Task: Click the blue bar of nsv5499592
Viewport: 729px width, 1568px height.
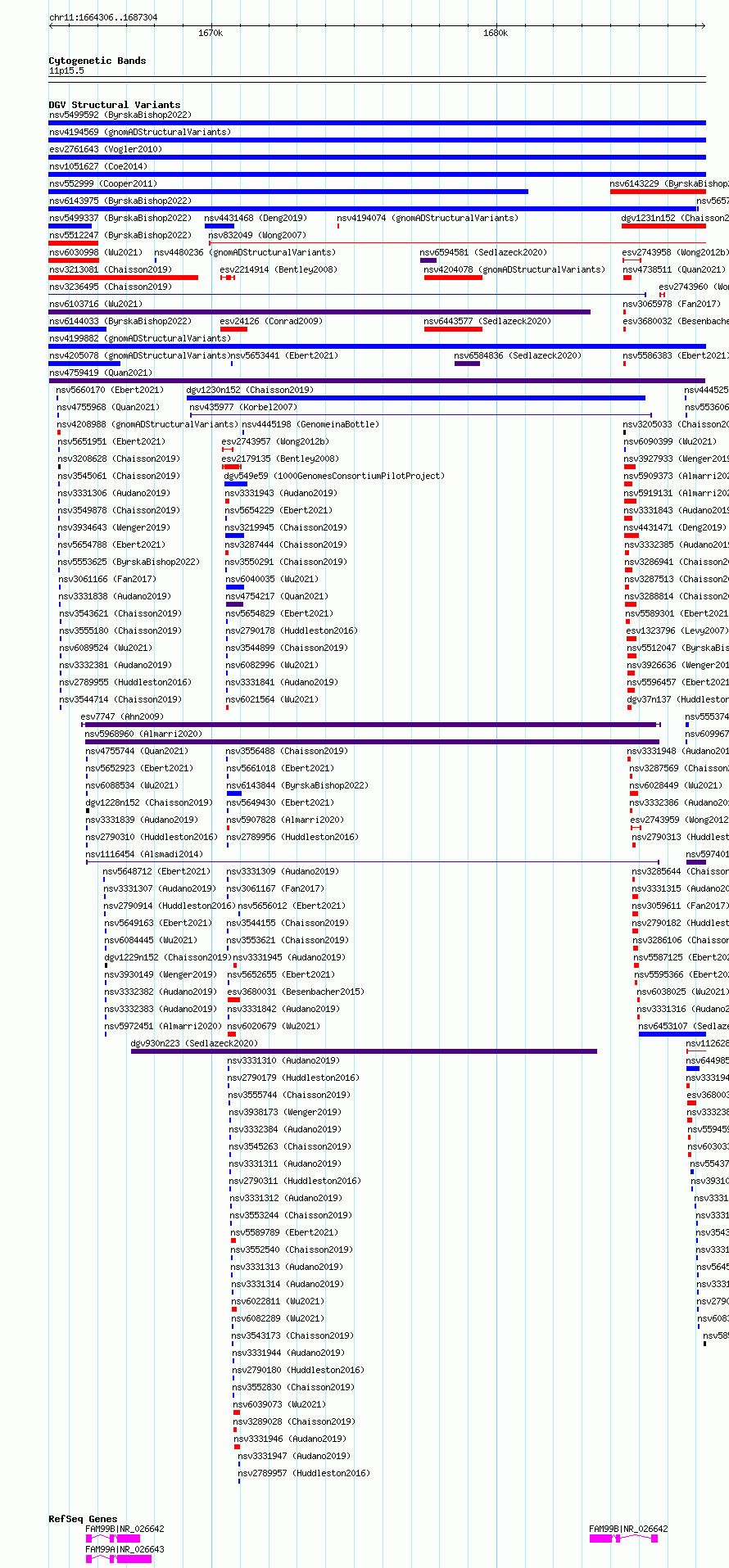Action: [377, 123]
